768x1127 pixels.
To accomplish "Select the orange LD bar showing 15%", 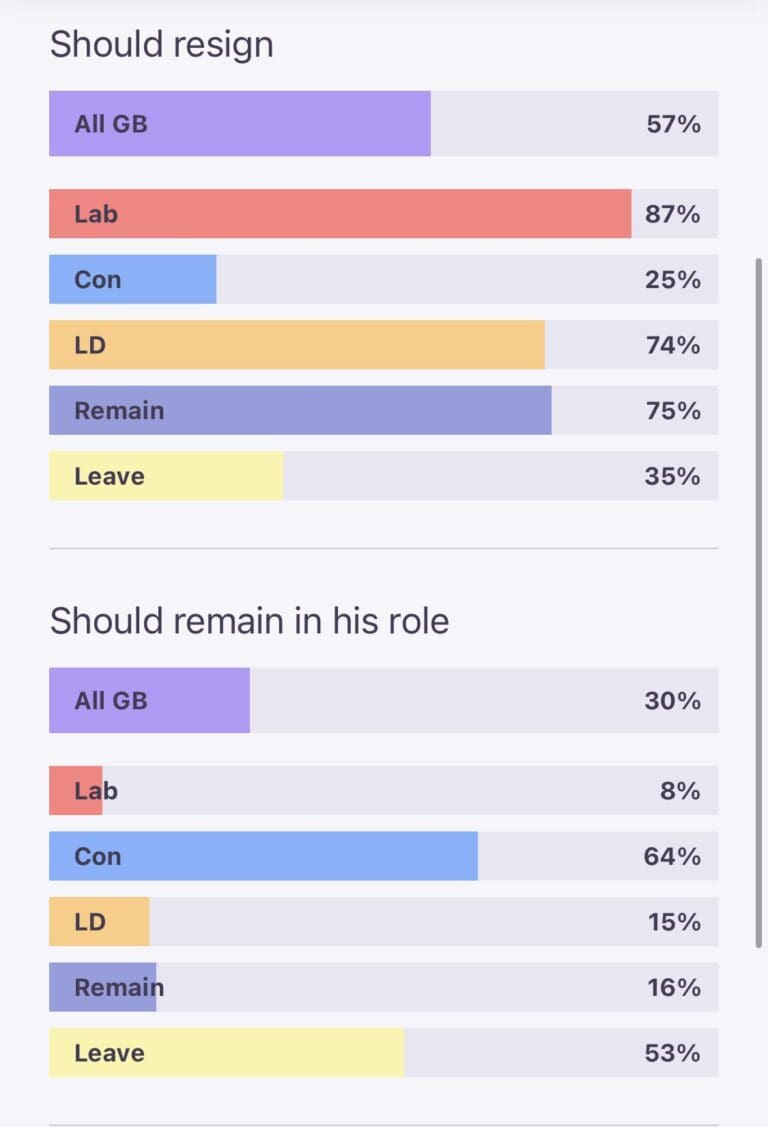I will pos(99,922).
